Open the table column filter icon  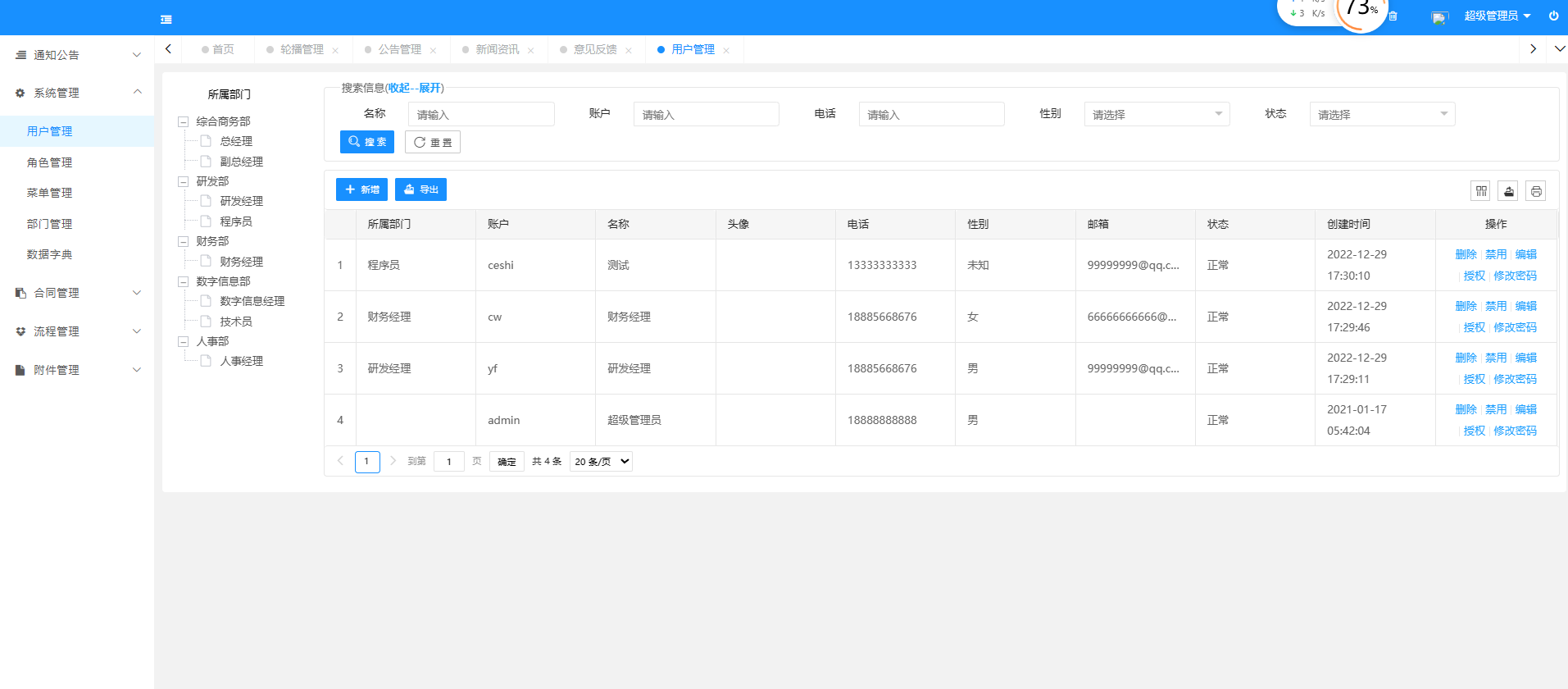tap(1481, 191)
